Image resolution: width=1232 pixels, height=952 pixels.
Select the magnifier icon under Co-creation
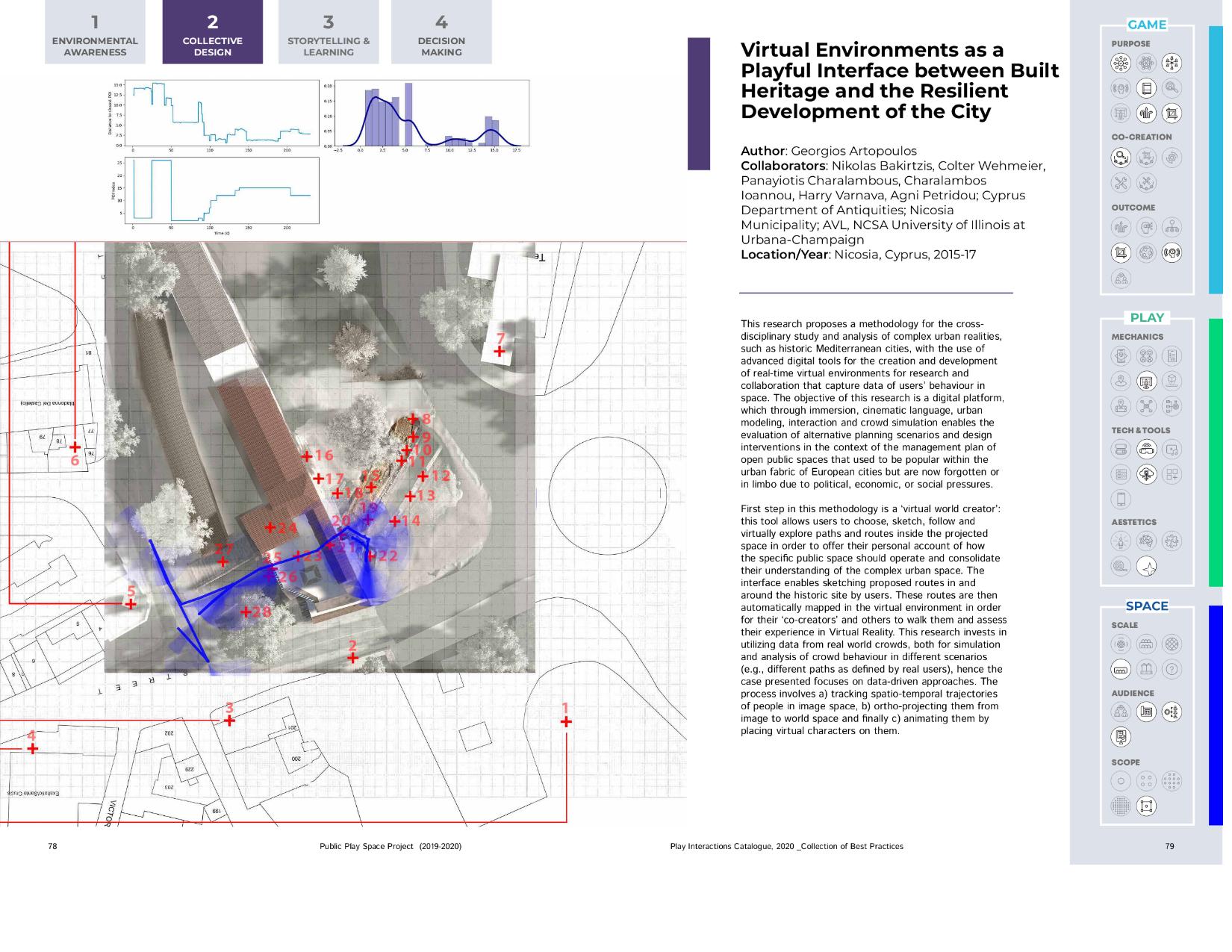[x=1121, y=157]
